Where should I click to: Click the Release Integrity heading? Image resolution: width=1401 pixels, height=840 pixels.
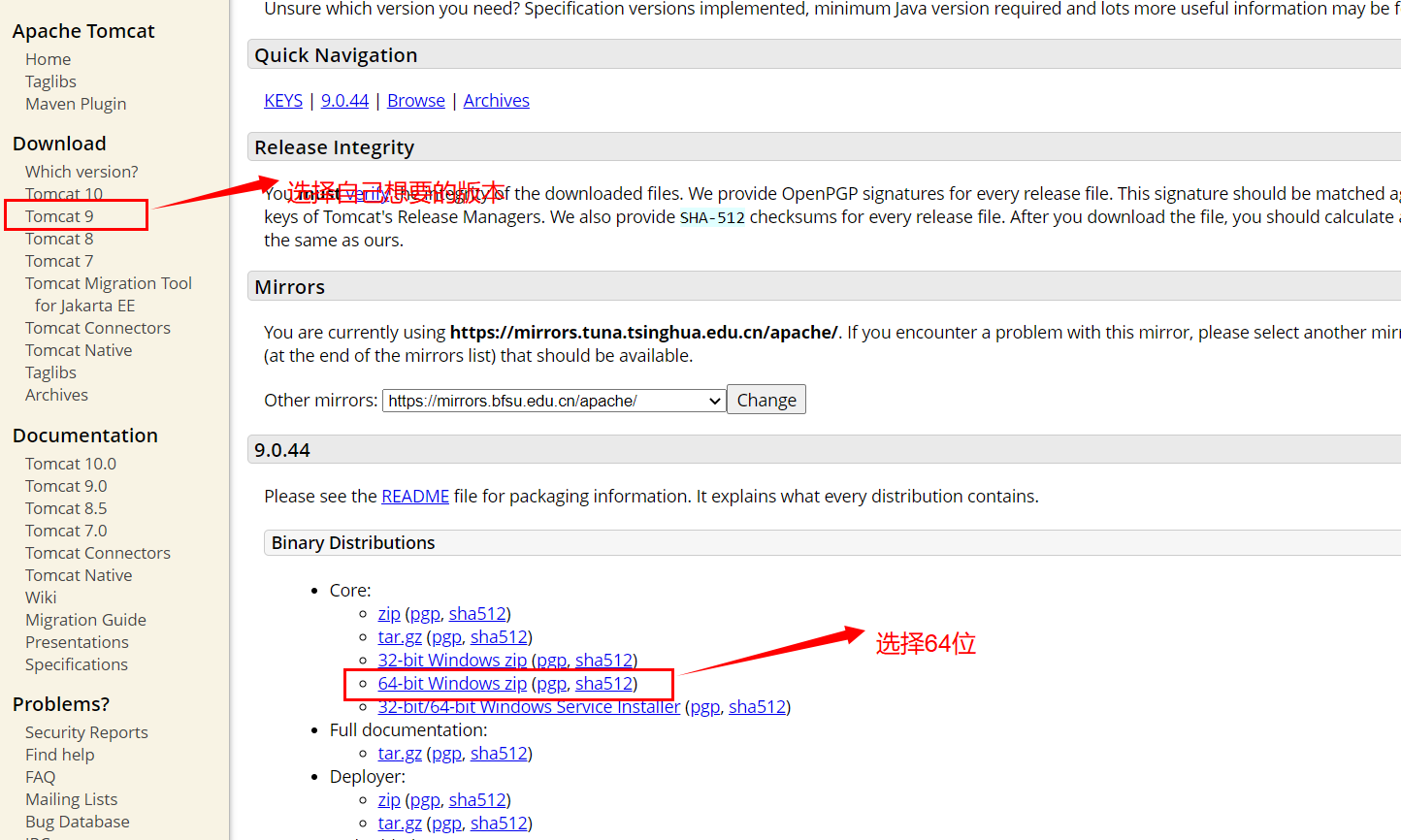(x=334, y=147)
